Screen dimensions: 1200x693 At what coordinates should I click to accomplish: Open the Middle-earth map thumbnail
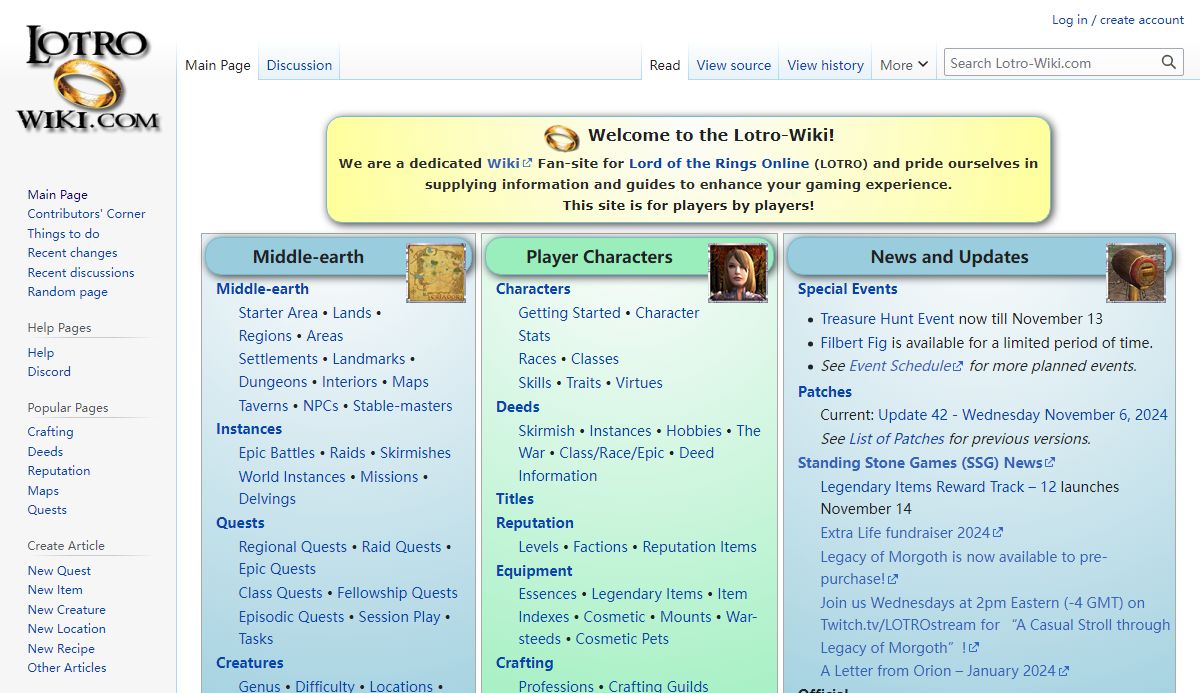click(x=437, y=272)
